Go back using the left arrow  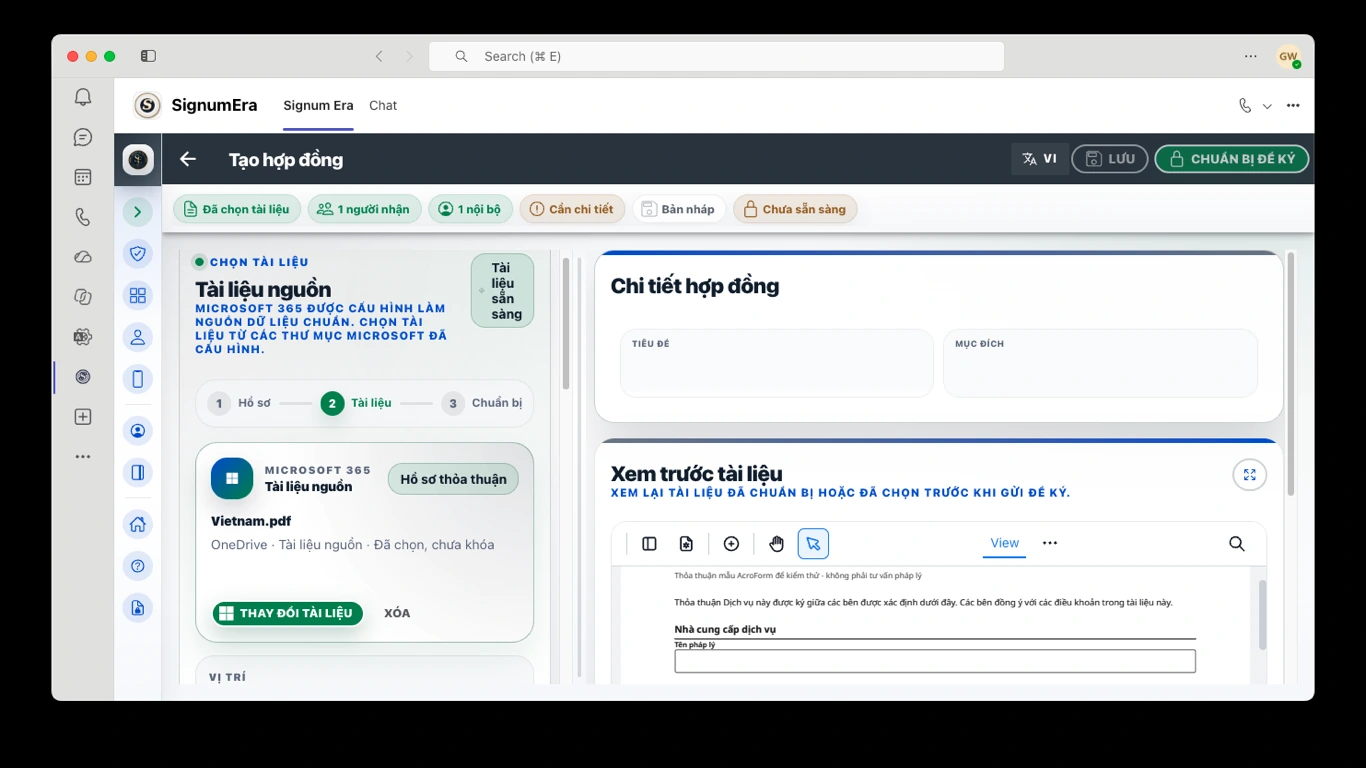pyautogui.click(x=188, y=159)
